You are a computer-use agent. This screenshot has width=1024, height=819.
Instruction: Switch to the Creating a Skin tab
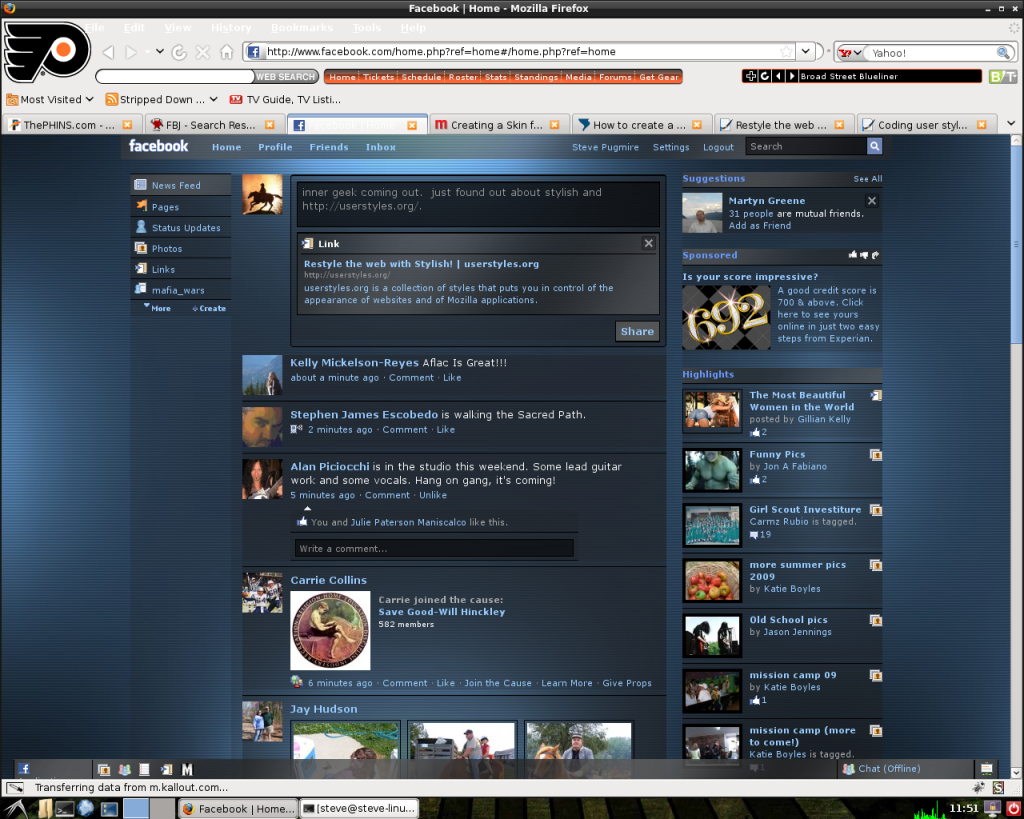tap(497, 125)
